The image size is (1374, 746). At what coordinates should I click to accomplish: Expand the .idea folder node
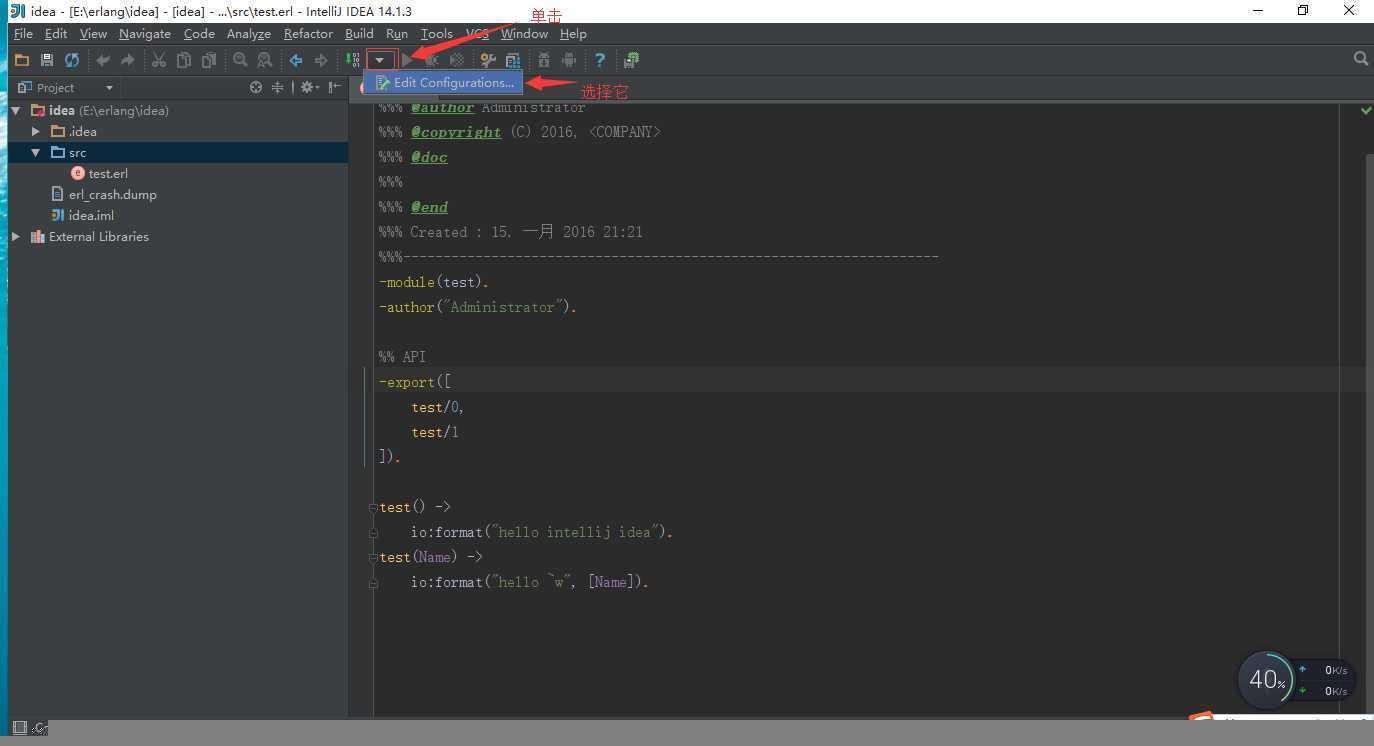(36, 131)
